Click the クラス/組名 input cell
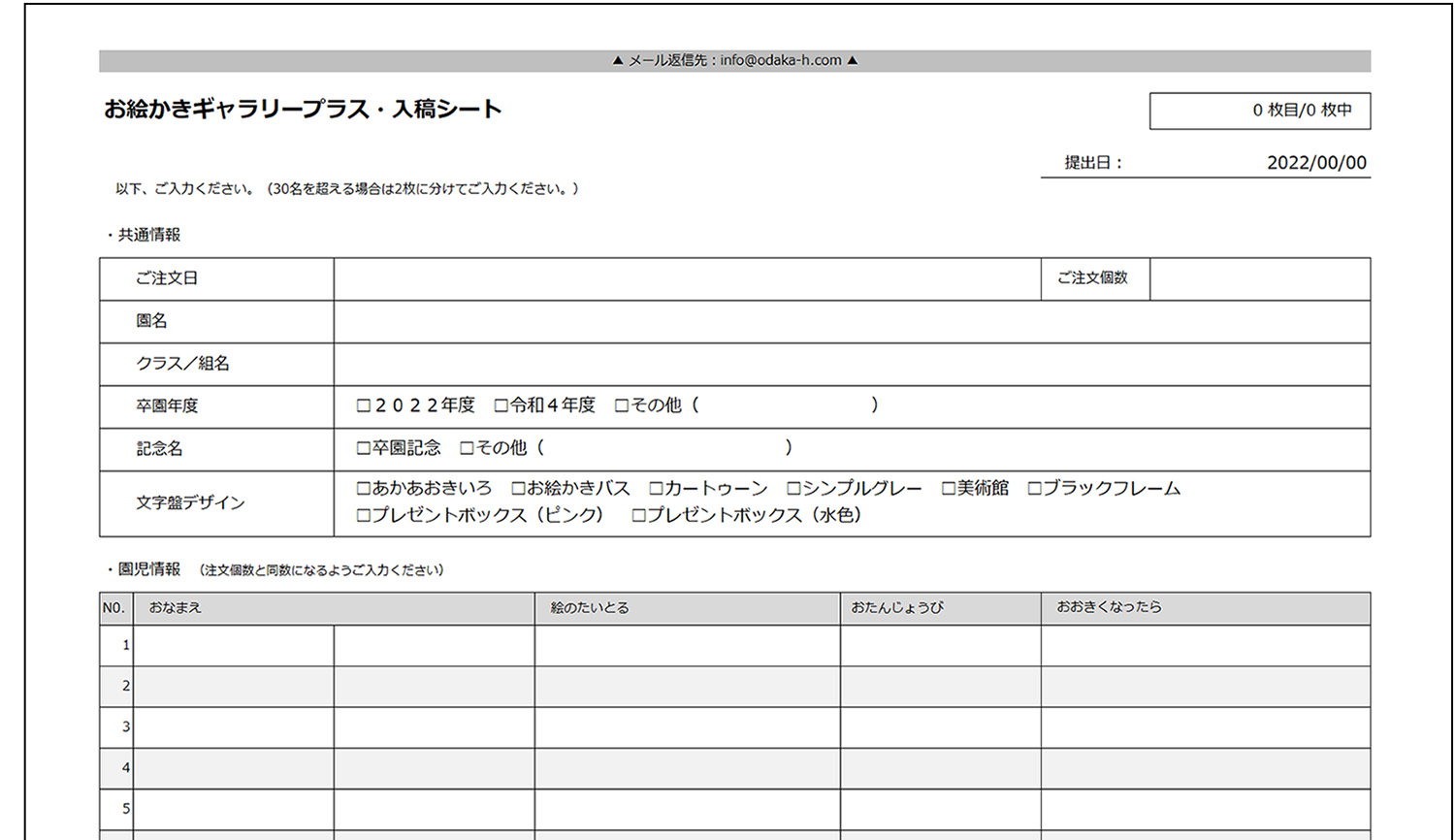 852,365
